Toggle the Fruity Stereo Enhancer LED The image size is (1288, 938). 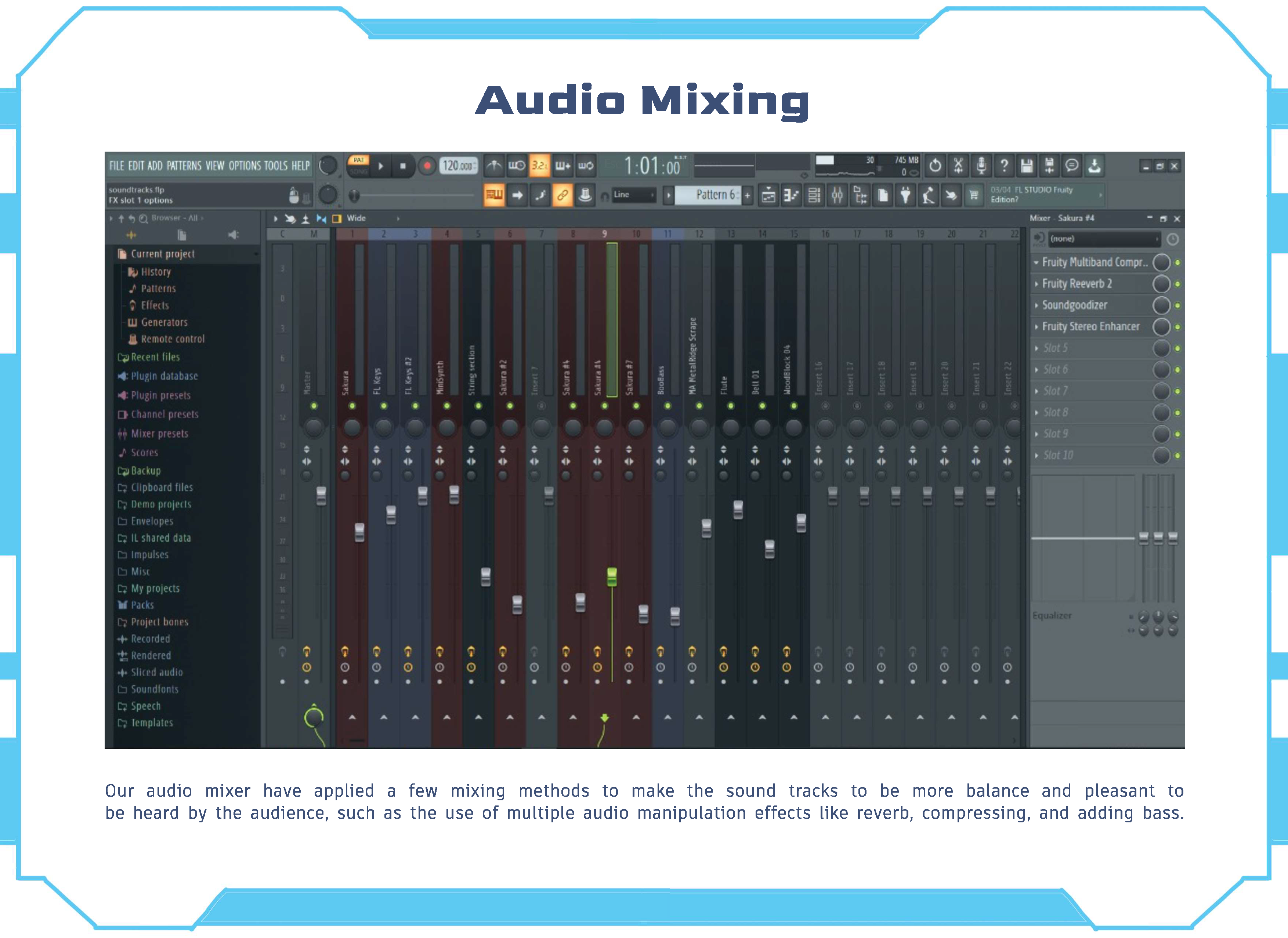[1178, 327]
